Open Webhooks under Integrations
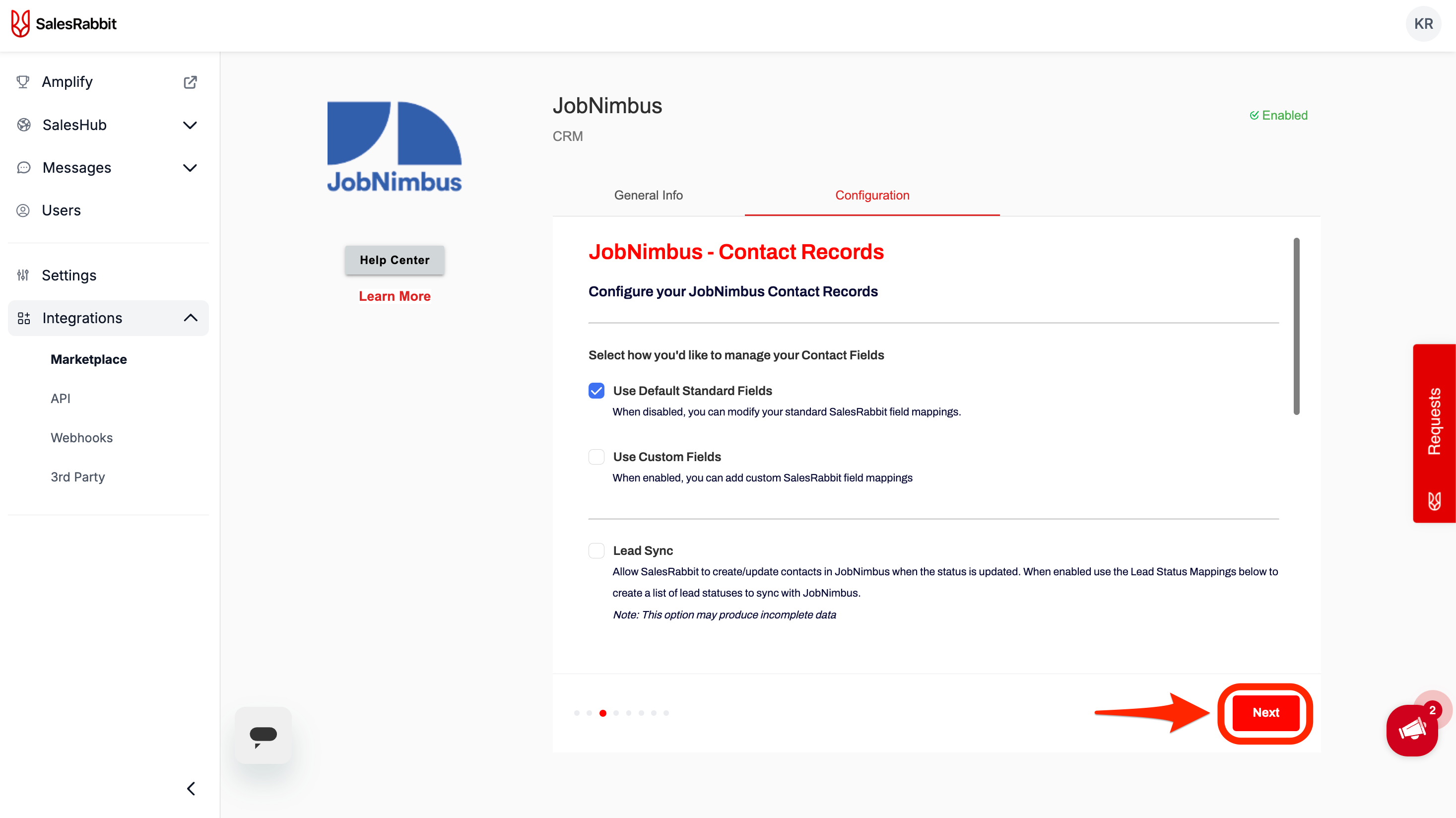Screen dimensions: 1456x818 [x=81, y=438]
